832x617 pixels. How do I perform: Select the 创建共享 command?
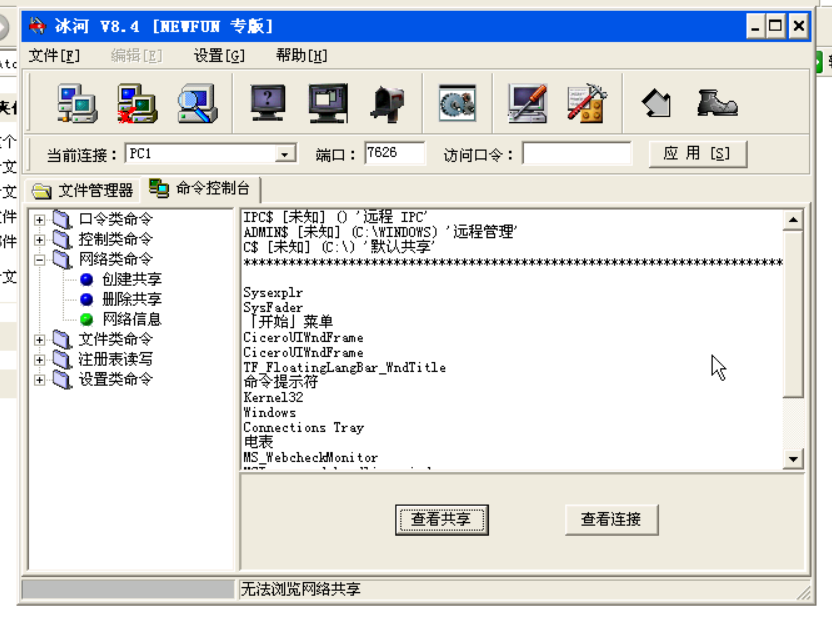132,279
